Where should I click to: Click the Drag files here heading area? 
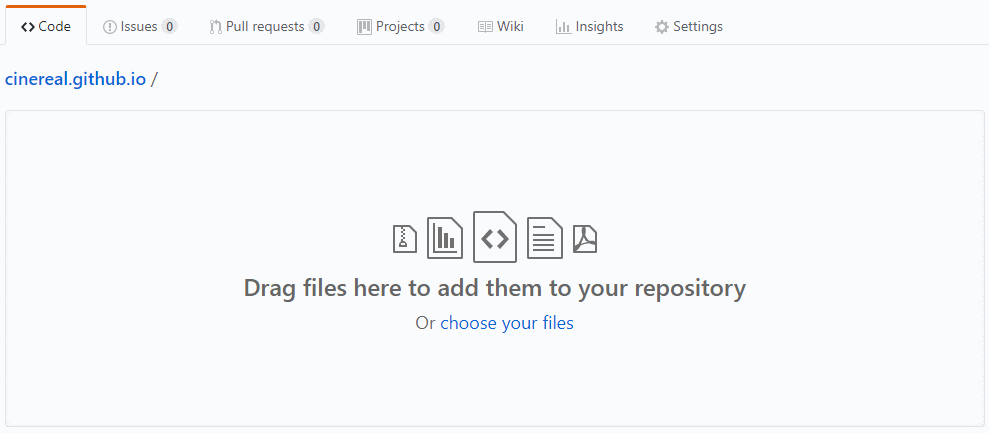(495, 288)
